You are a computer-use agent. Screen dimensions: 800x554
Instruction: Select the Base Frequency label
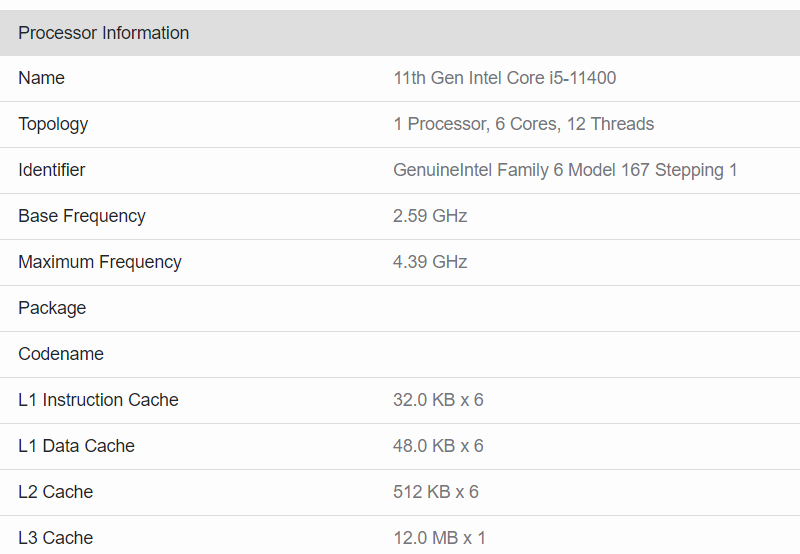tap(82, 216)
